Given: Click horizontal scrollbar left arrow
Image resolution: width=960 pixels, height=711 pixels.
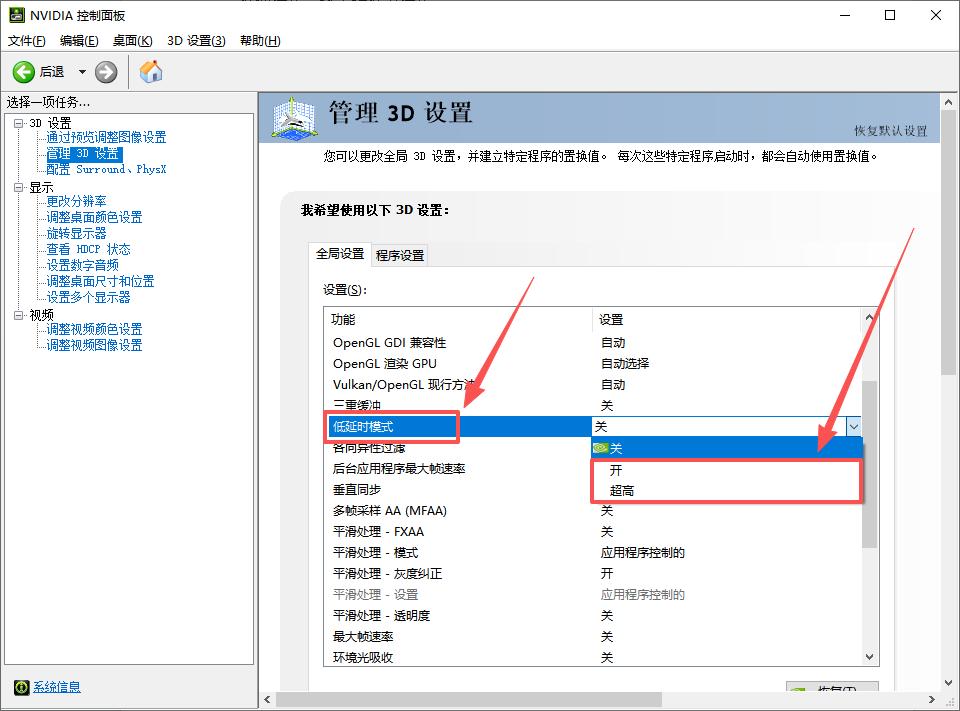Looking at the screenshot, I should coord(267,699).
